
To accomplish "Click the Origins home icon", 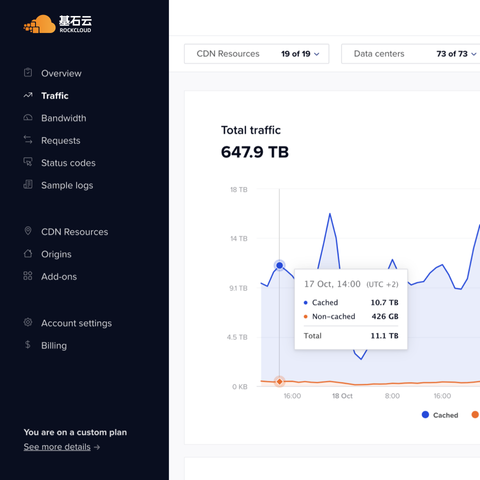I will coord(28,254).
